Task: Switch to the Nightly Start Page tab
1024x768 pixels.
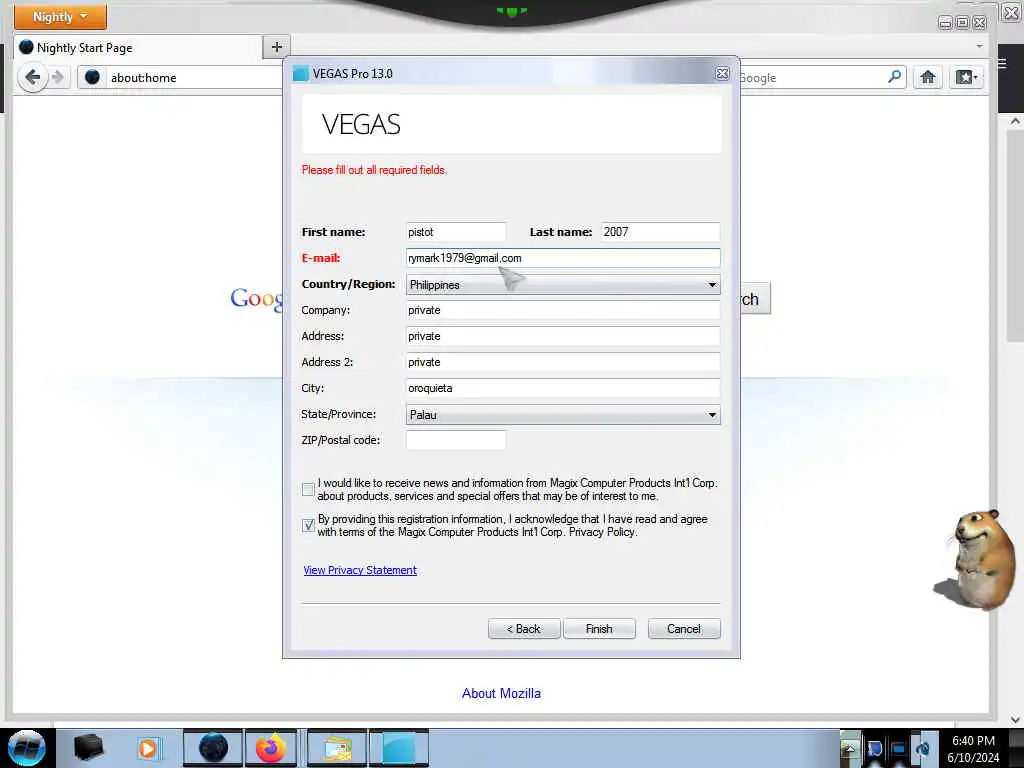Action: click(x=138, y=48)
